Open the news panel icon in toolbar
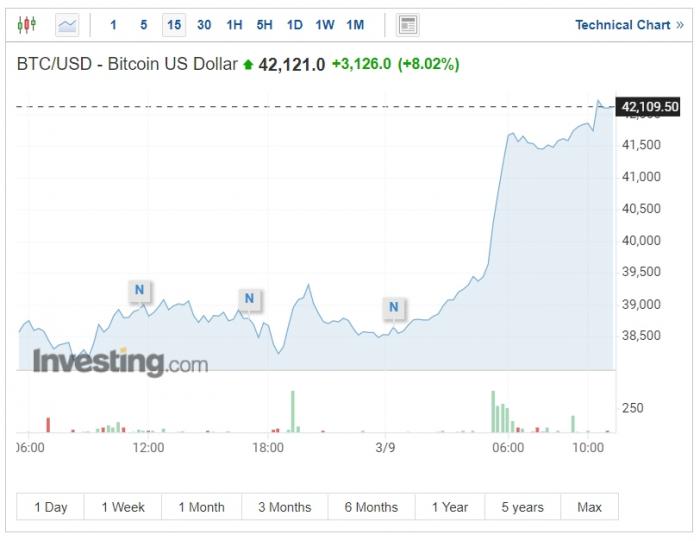This screenshot has width=700, height=541. [x=407, y=25]
